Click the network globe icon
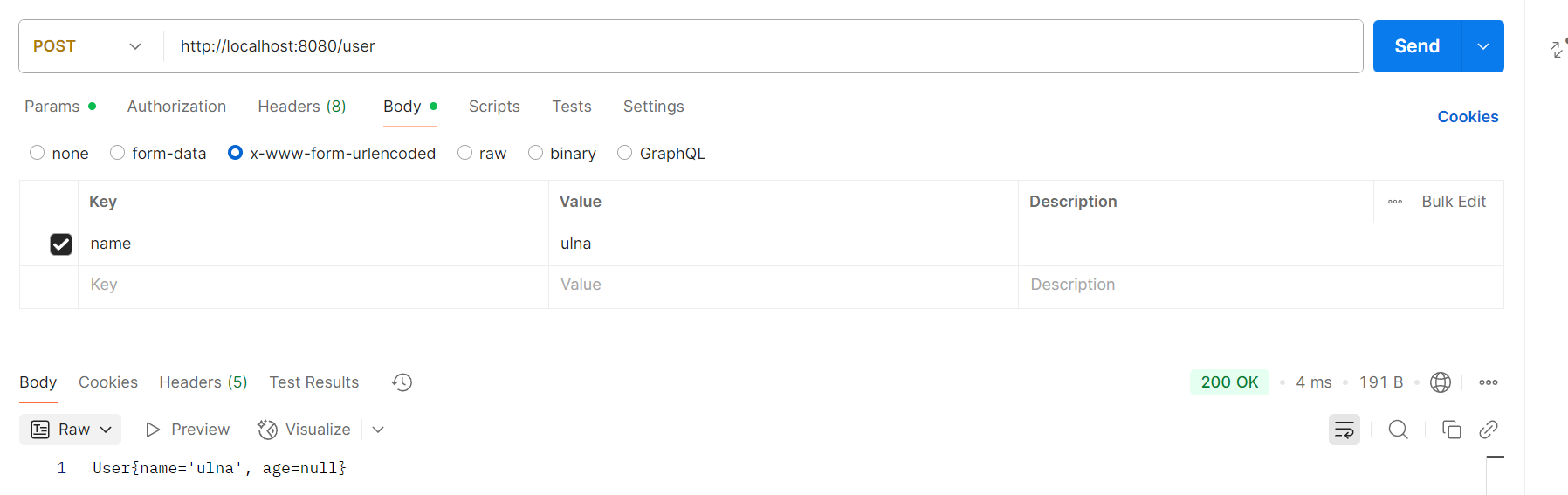Screen dimensions: 1568x495 click(1441, 382)
